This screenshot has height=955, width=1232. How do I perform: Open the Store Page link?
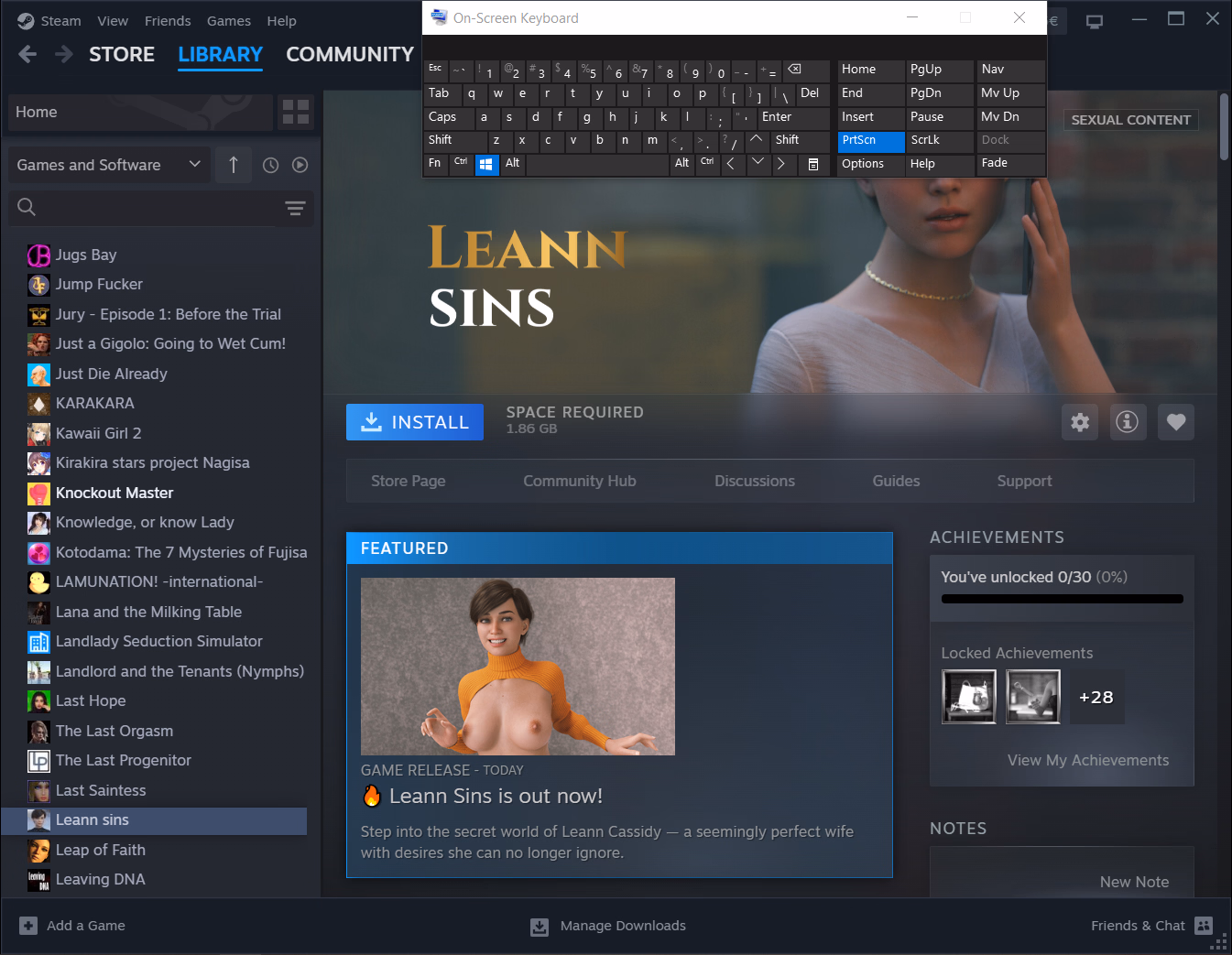(409, 481)
